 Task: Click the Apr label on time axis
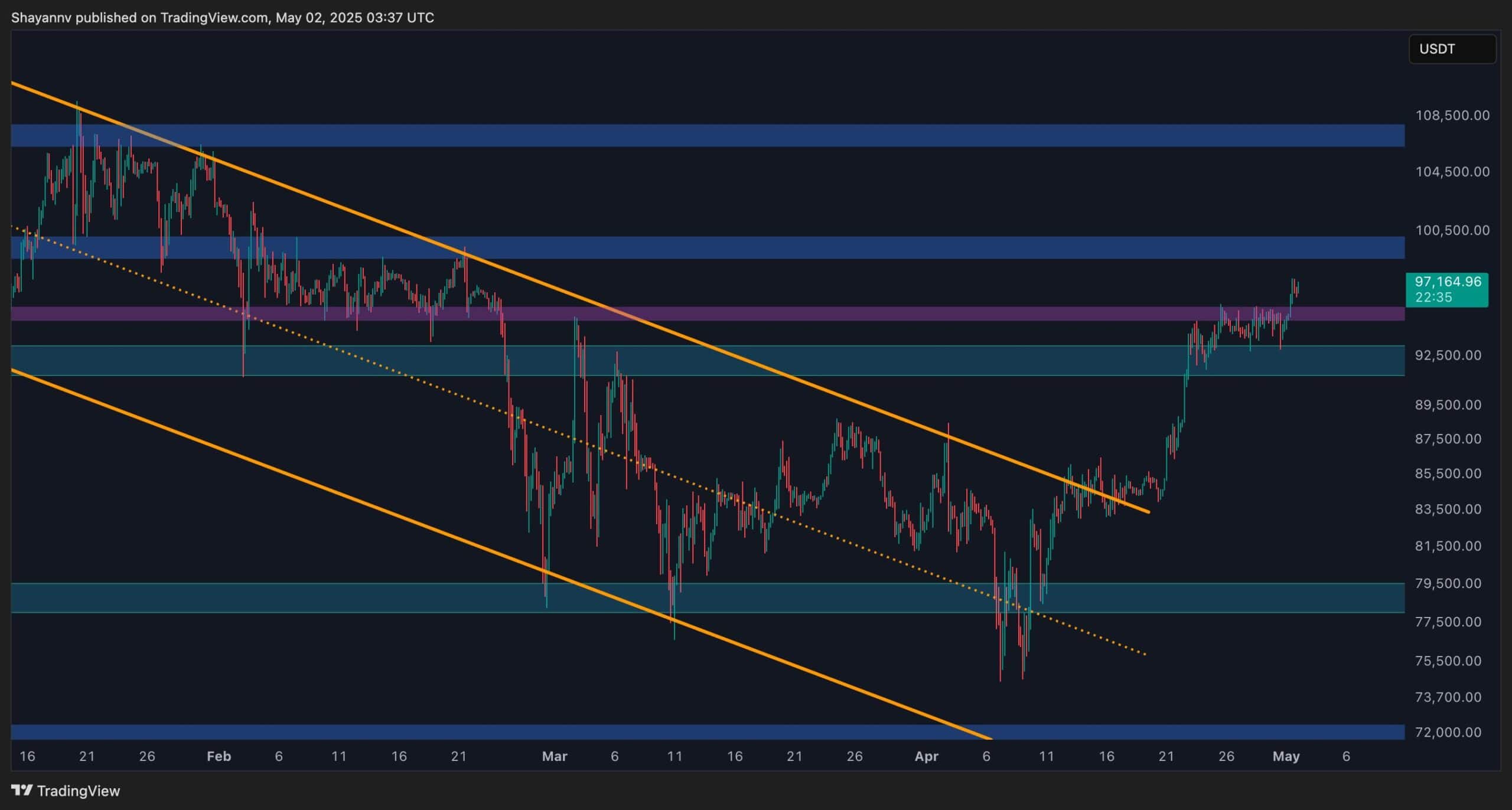[x=926, y=756]
